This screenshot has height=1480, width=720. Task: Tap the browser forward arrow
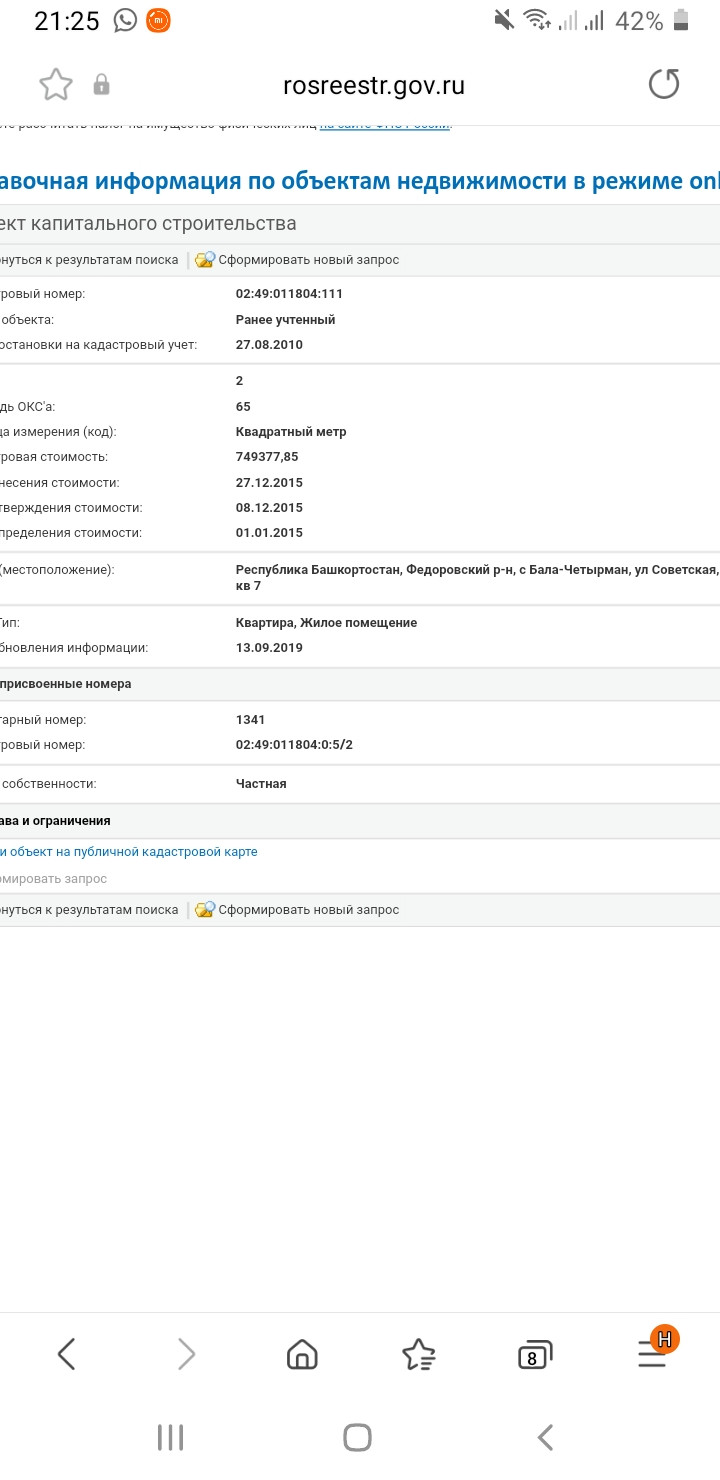click(186, 1354)
